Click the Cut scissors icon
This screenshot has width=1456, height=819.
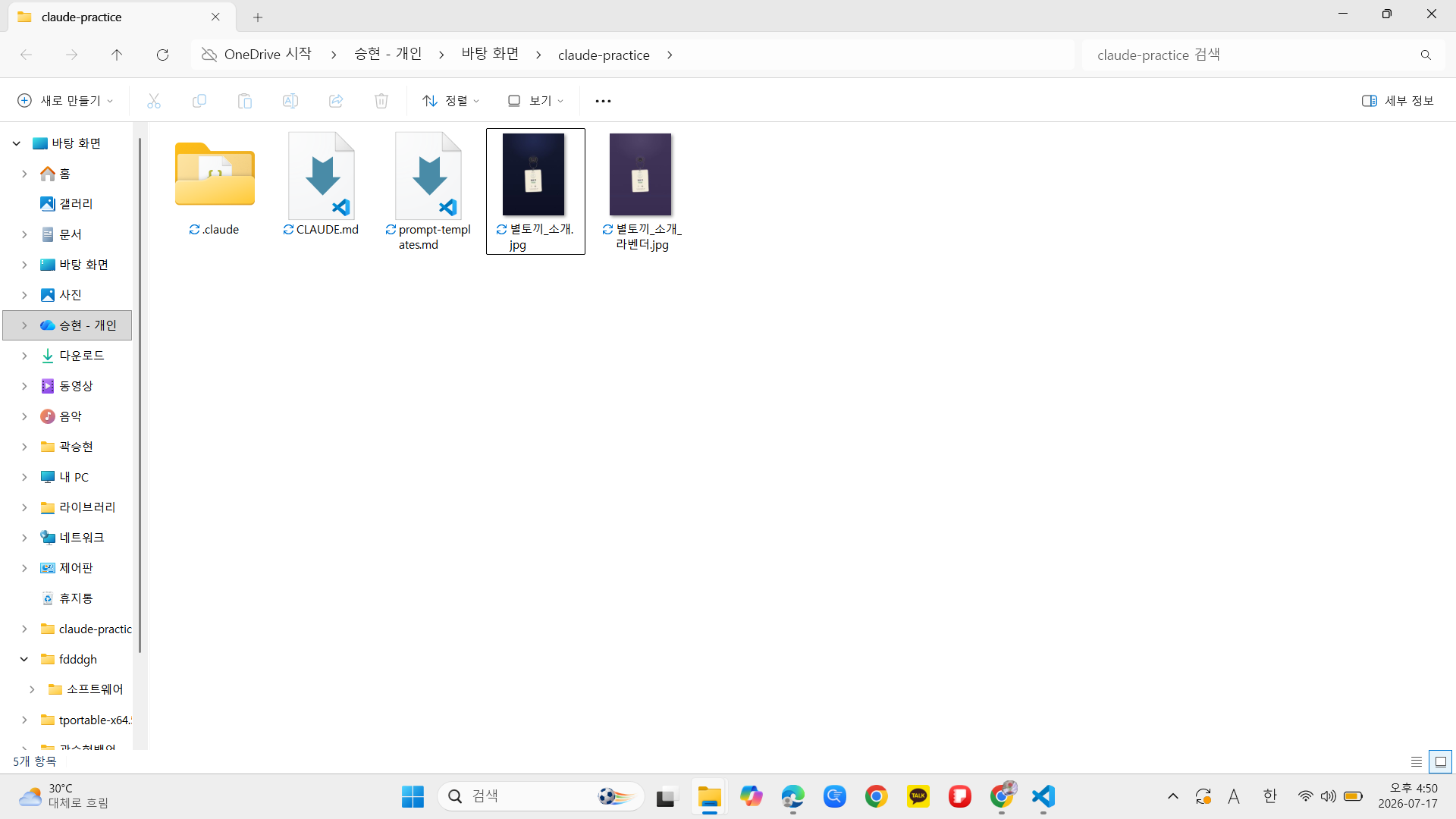154,101
